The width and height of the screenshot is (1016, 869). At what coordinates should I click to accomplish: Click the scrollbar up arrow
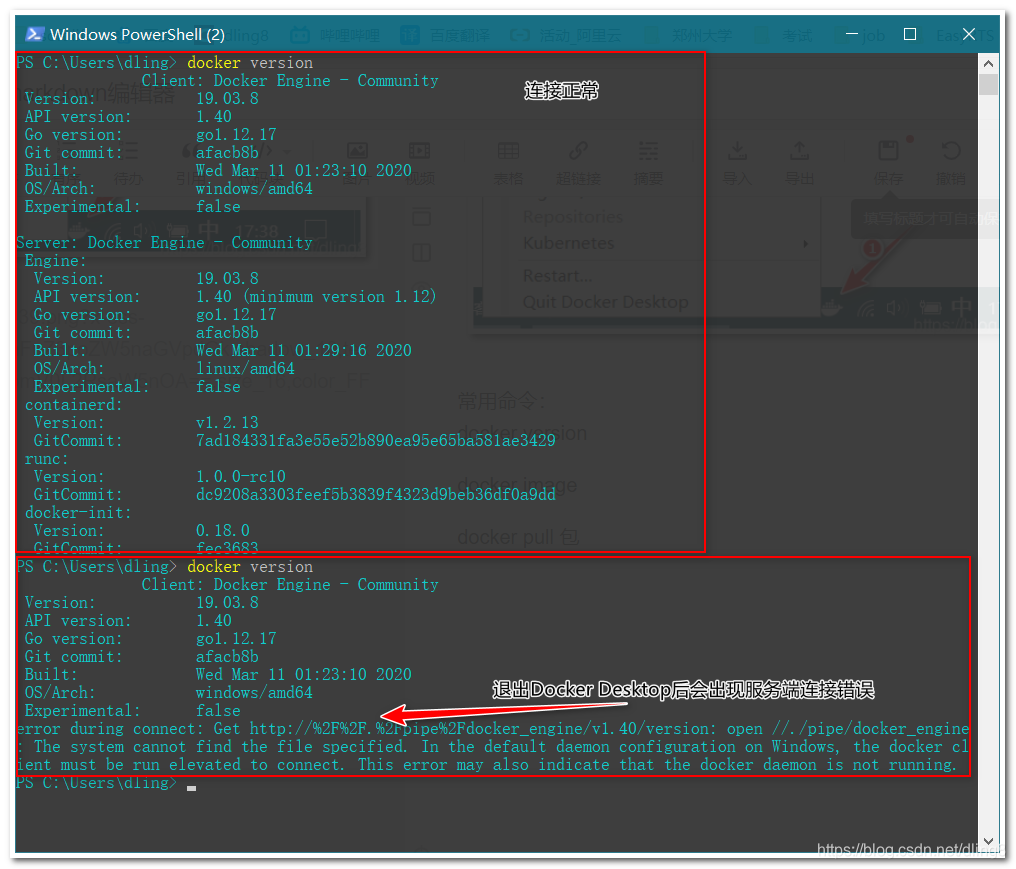[987, 64]
